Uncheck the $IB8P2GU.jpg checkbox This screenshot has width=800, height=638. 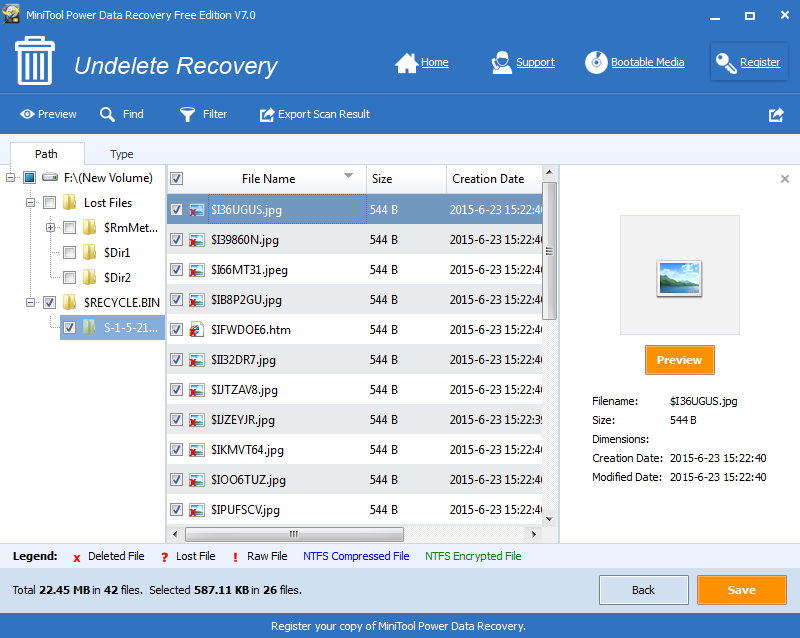click(x=177, y=300)
